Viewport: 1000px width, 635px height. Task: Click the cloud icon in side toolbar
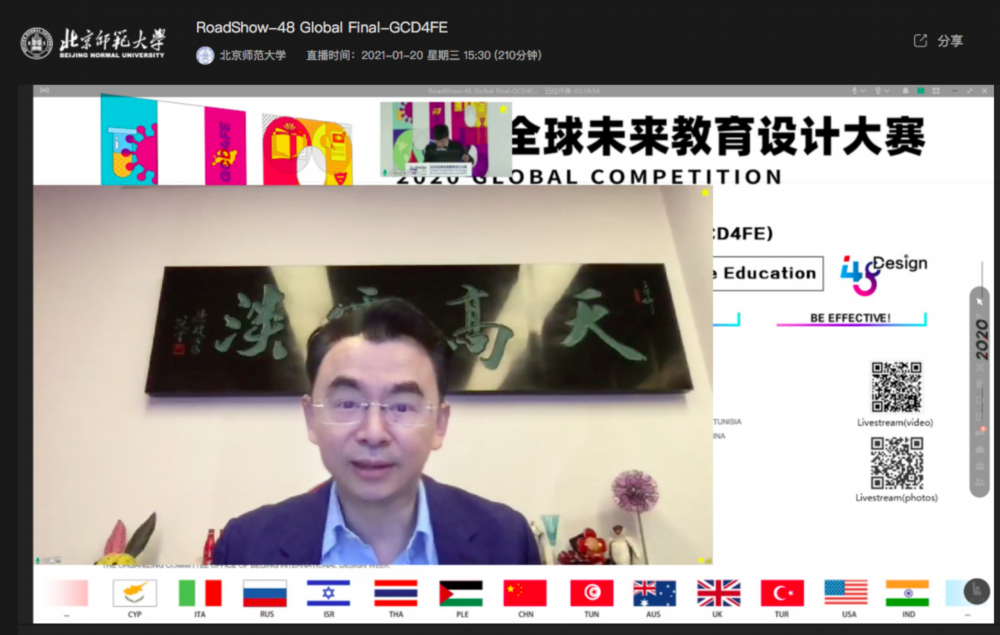[x=980, y=449]
